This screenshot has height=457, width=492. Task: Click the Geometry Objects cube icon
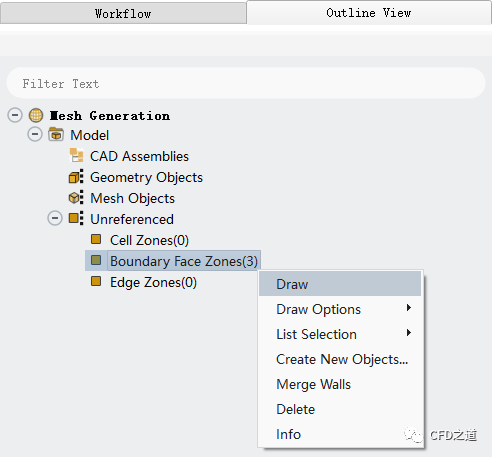click(76, 177)
